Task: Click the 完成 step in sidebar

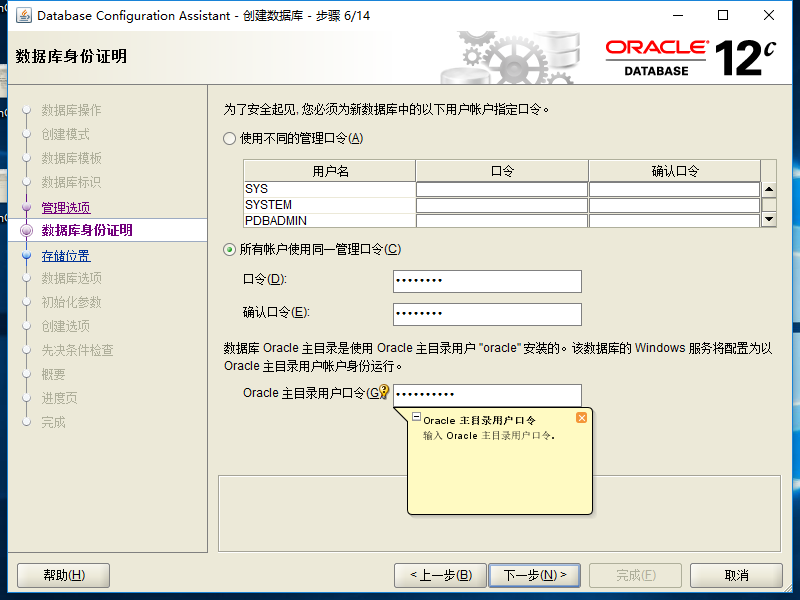Action: tap(53, 422)
